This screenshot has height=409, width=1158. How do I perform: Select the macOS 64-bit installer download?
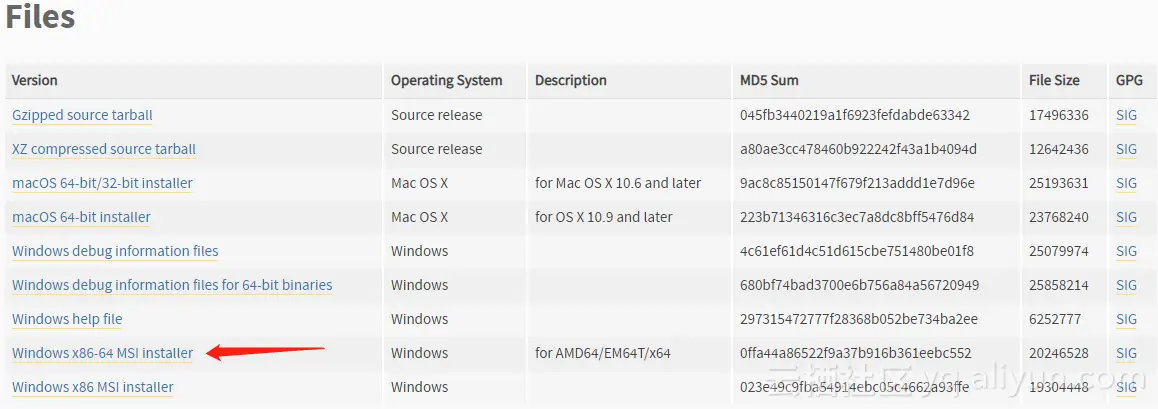click(81, 217)
